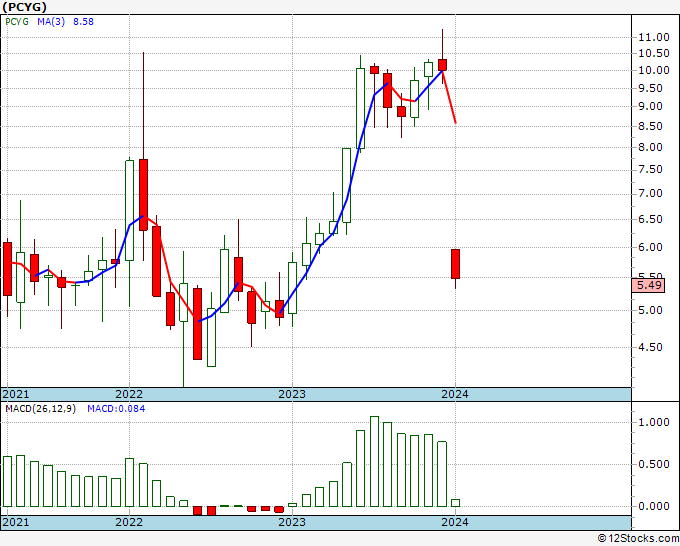This screenshot has height=546, width=680.
Task: Click the 10.00 price axis label
Action: (654, 70)
